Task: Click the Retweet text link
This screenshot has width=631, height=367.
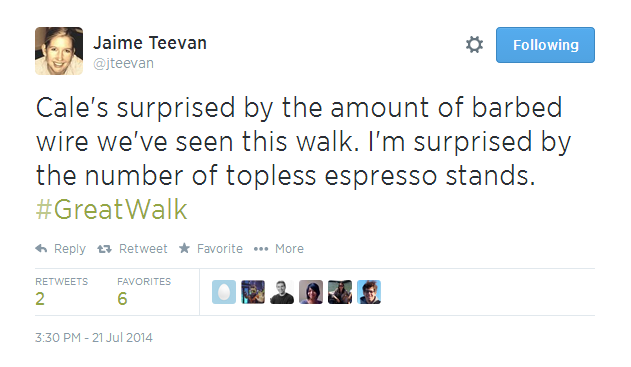Action: (143, 249)
